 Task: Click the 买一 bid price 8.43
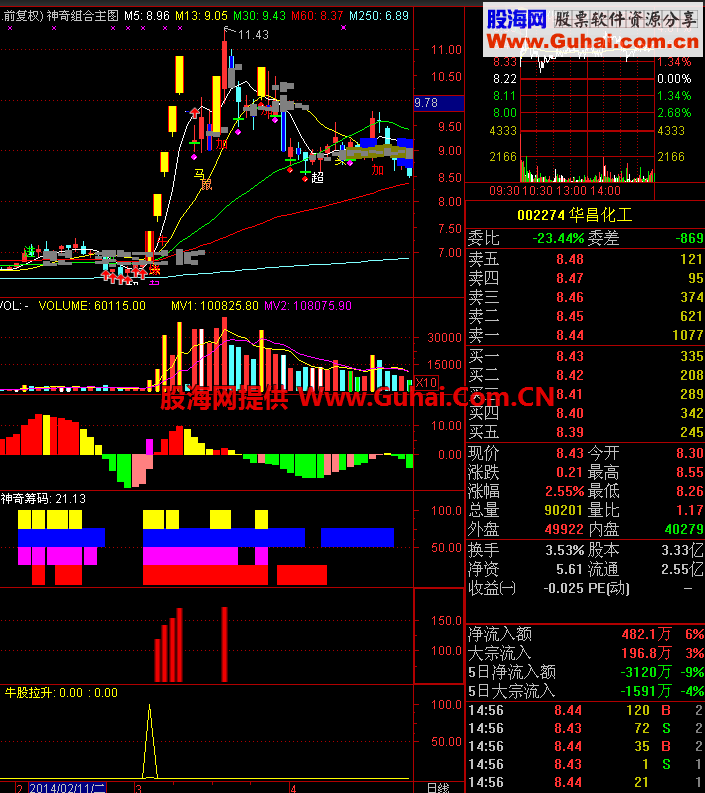tap(570, 357)
